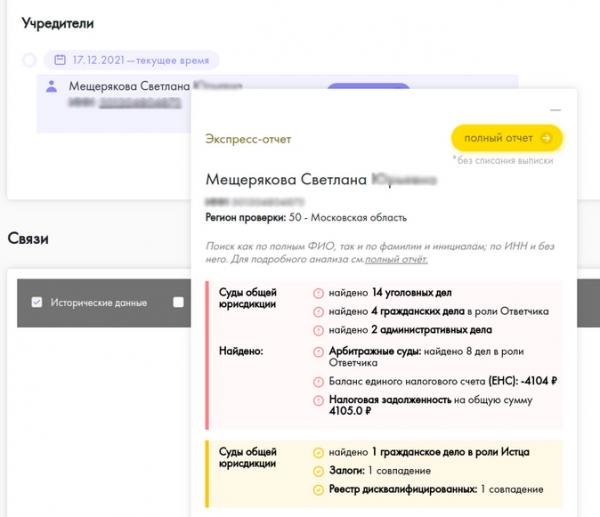Toggle the 'Исторические данные' checkbox
Viewport: 600px width, 517px height.
[x=37, y=302]
